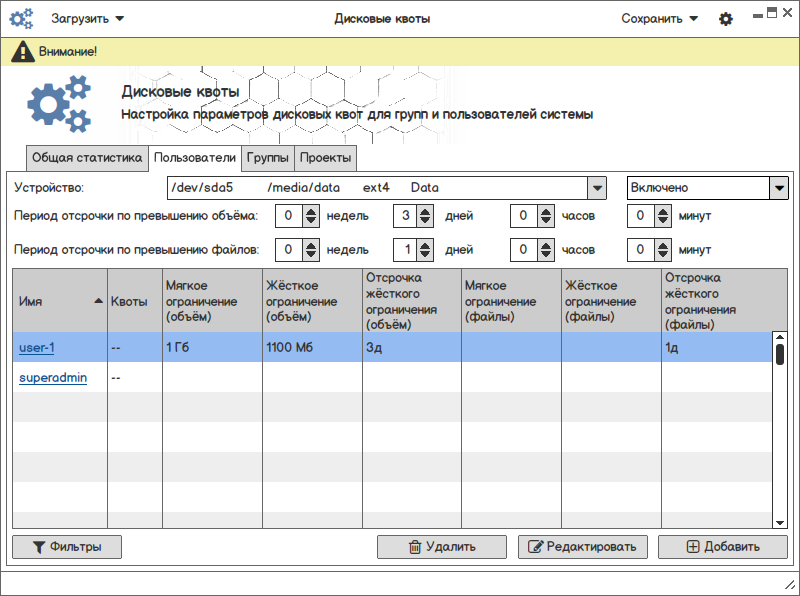Open the user-1 link
This screenshot has height=596, width=800.
pyautogui.click(x=36, y=348)
